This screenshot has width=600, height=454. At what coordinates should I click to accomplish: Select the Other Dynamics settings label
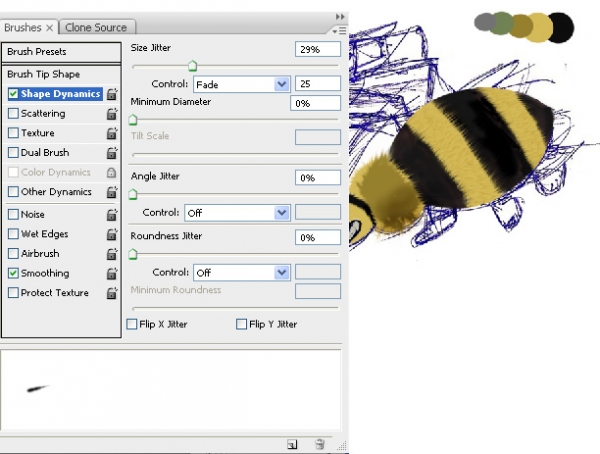(56, 192)
